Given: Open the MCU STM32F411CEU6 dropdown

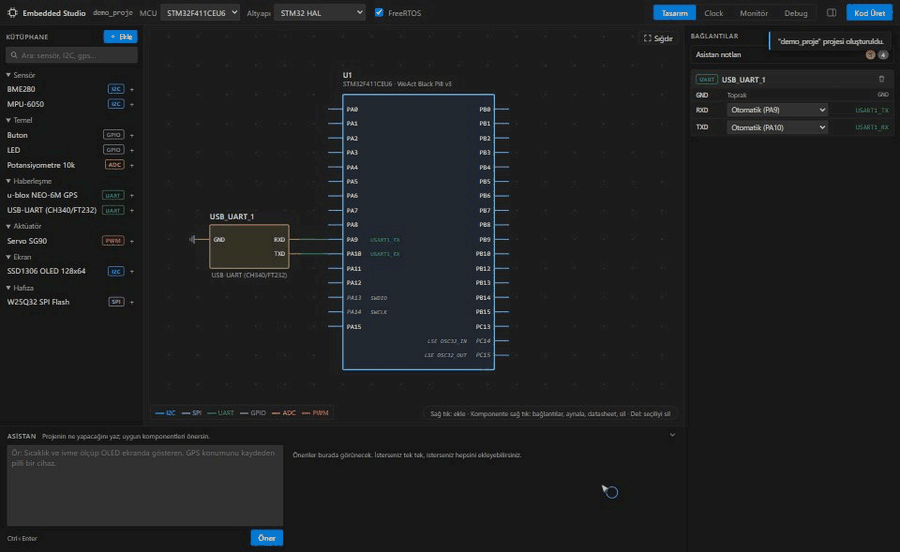Looking at the screenshot, I should click(200, 12).
